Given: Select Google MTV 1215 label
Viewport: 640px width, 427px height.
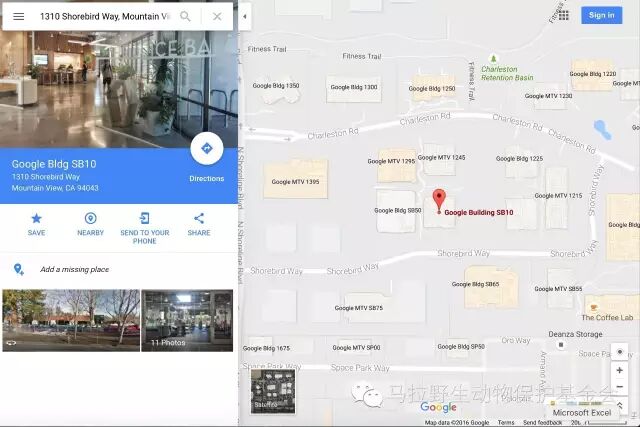Looking at the screenshot, I should tap(558, 196).
